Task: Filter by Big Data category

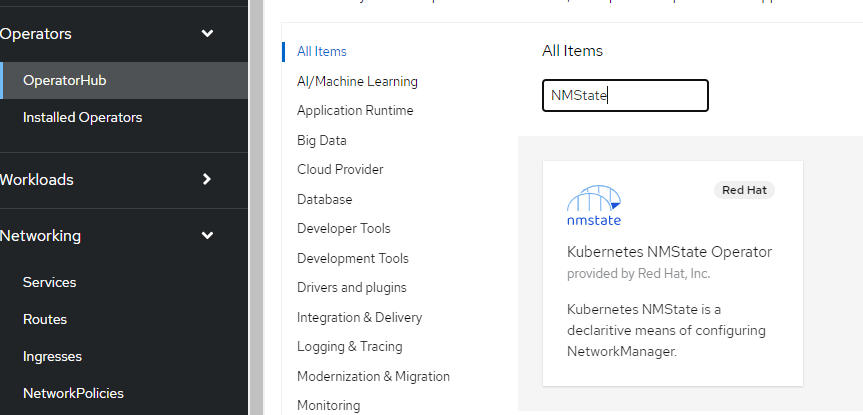Action: [321, 140]
